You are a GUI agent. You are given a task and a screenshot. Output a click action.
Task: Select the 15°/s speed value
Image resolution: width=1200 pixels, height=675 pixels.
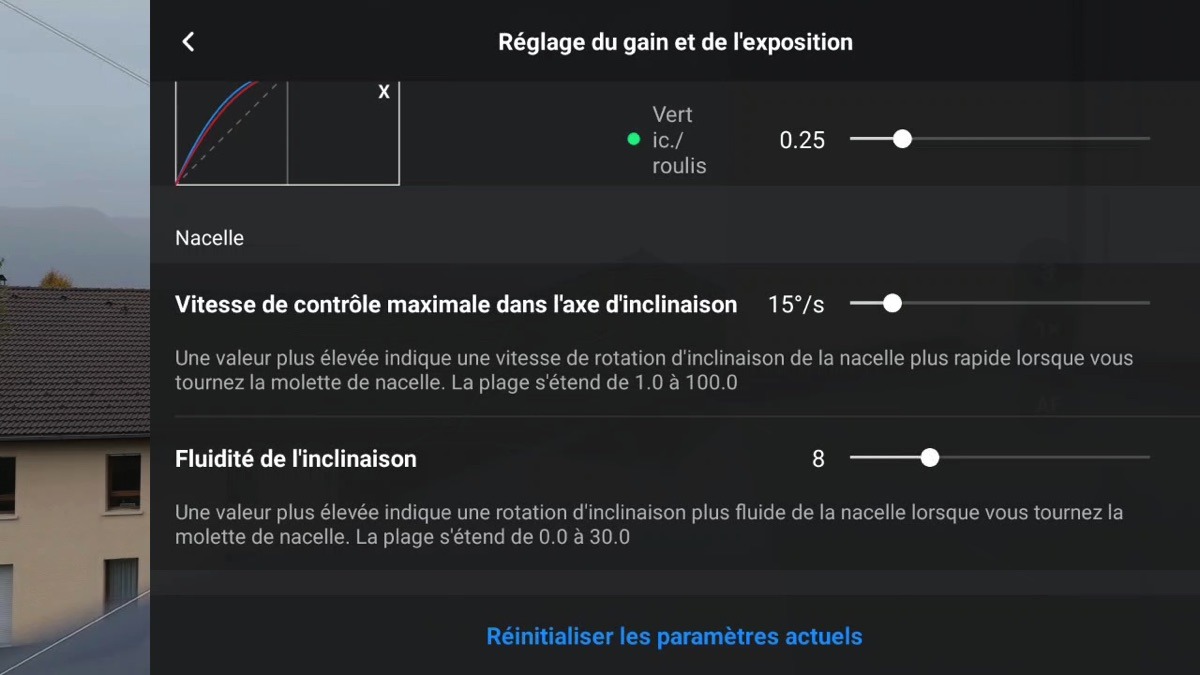[x=796, y=305]
